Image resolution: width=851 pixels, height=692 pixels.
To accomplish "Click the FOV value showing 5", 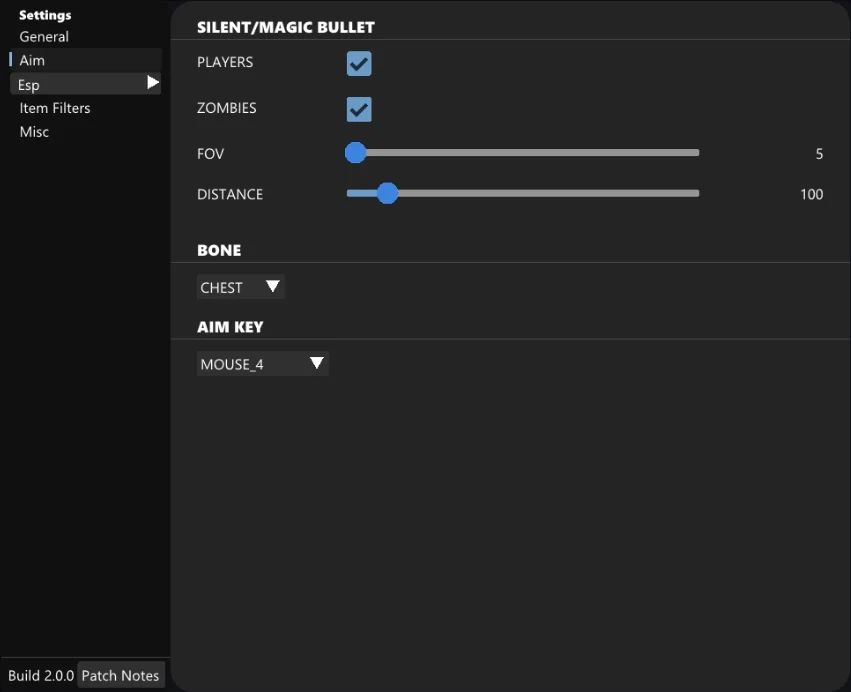I will coord(819,154).
